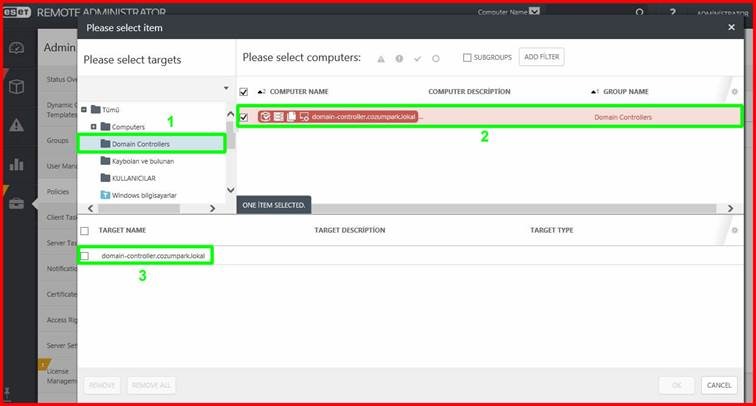Open the targets tree dropdown arrow

(226, 88)
